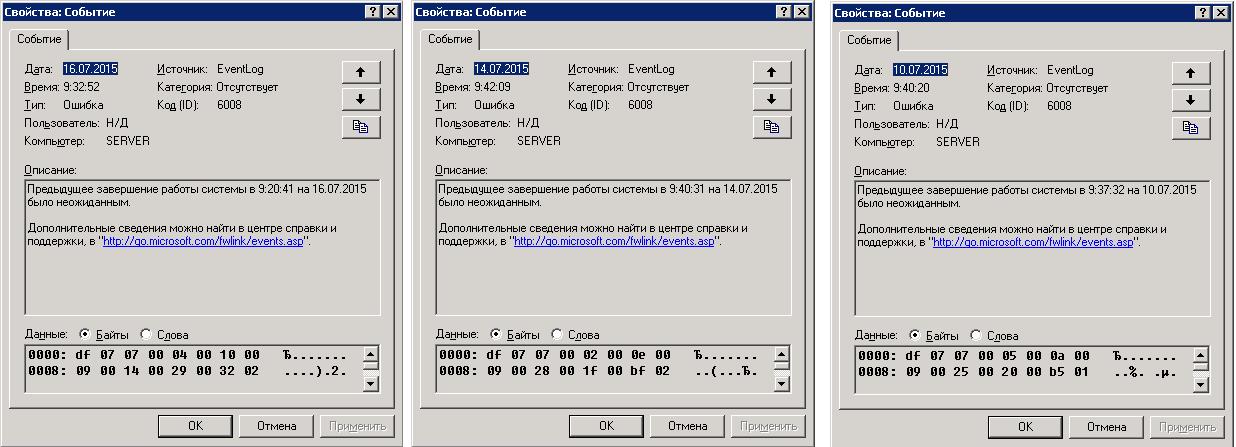This screenshot has height=447, width=1236.
Task: Copy event details in 14.07.2015 window
Action: point(771,126)
